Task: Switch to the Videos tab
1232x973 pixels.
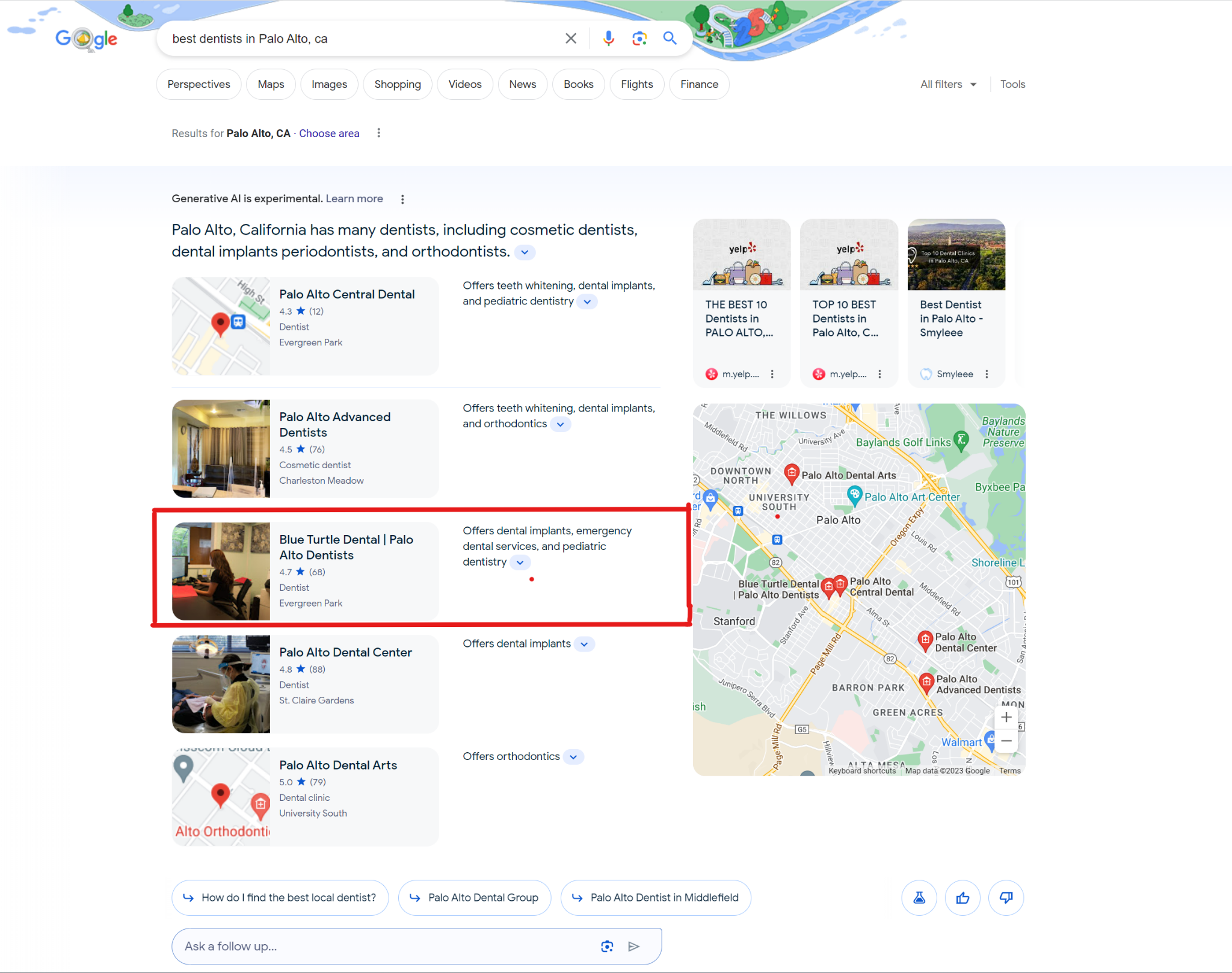Action: point(465,84)
